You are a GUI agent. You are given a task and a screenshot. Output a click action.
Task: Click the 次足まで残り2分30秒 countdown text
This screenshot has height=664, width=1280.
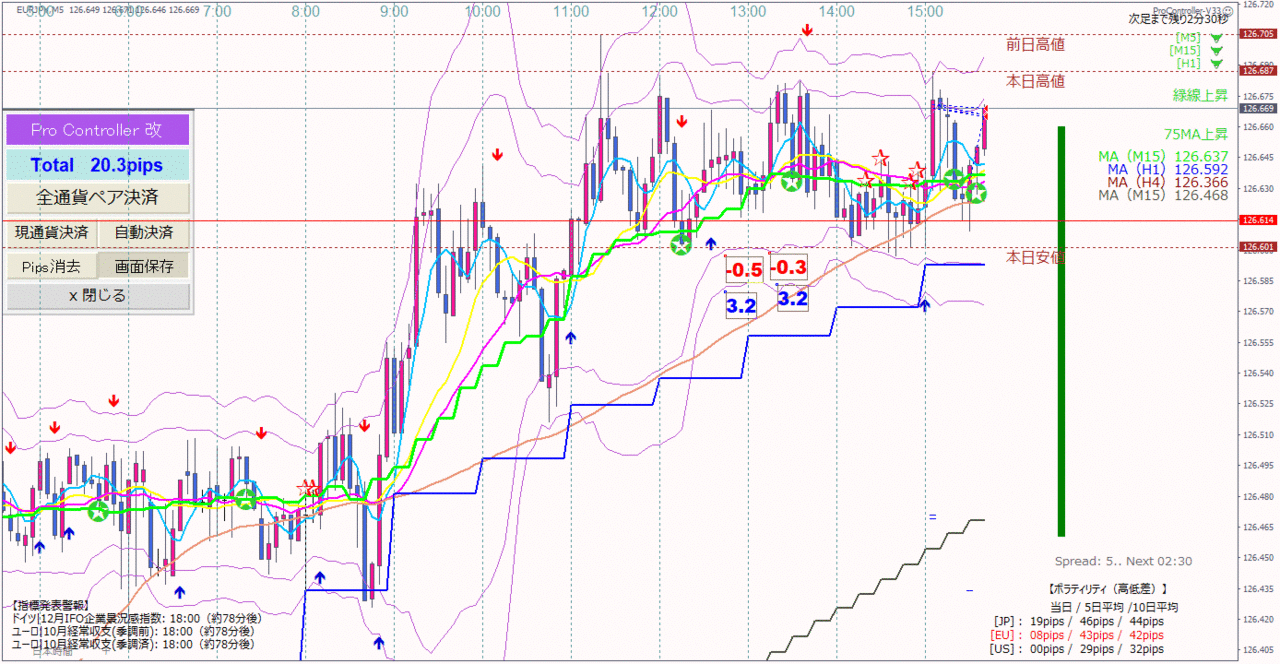click(1180, 19)
